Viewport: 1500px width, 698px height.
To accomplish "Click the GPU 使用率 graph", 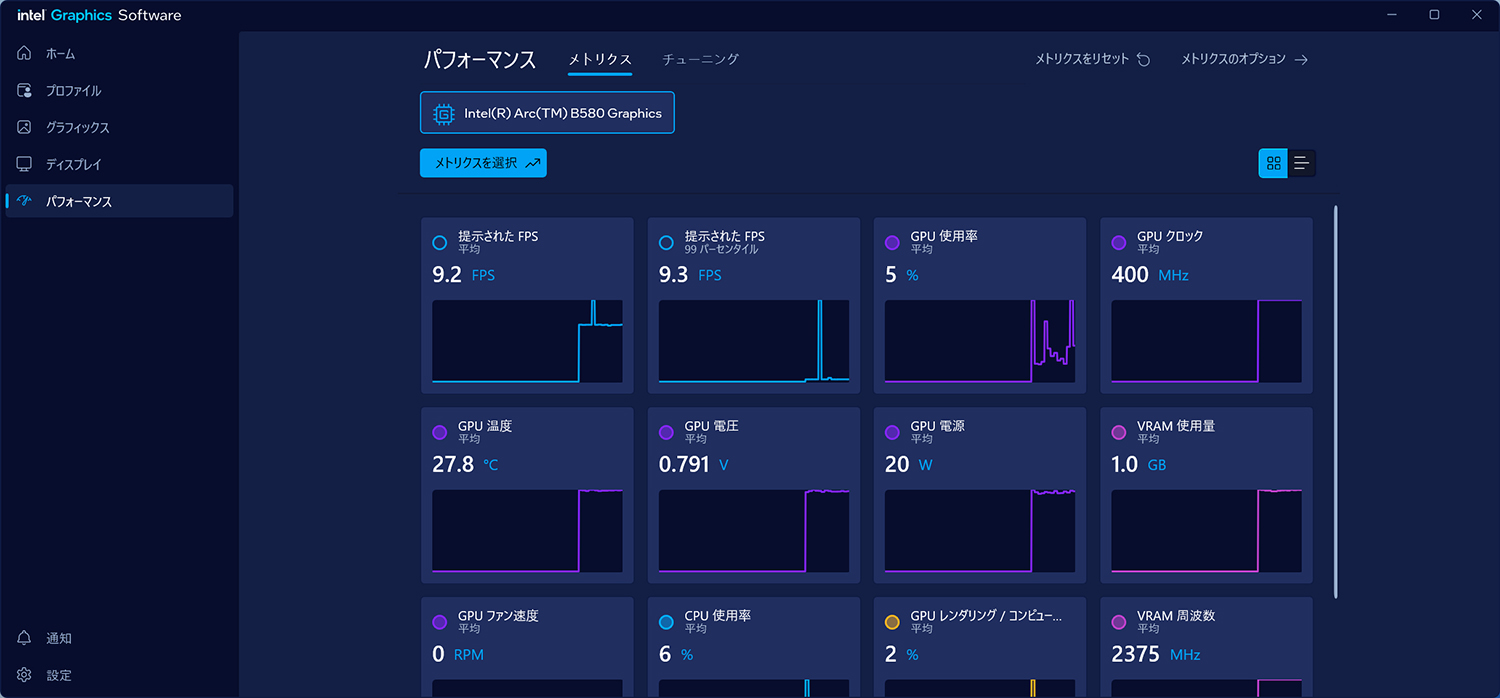I will (980, 341).
